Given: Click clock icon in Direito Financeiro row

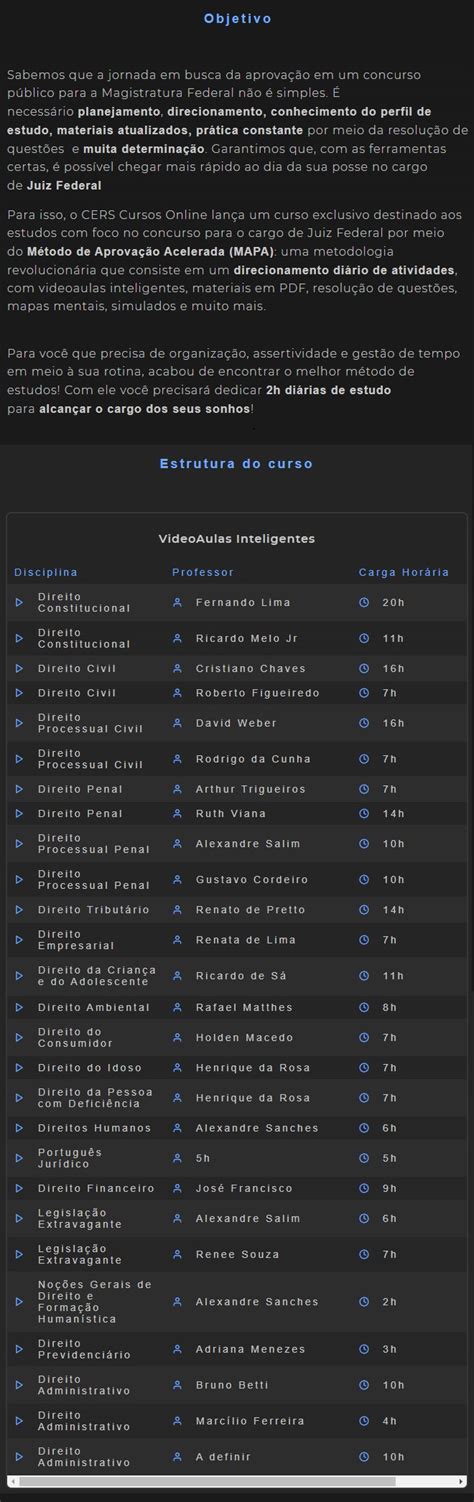Looking at the screenshot, I should (364, 1189).
